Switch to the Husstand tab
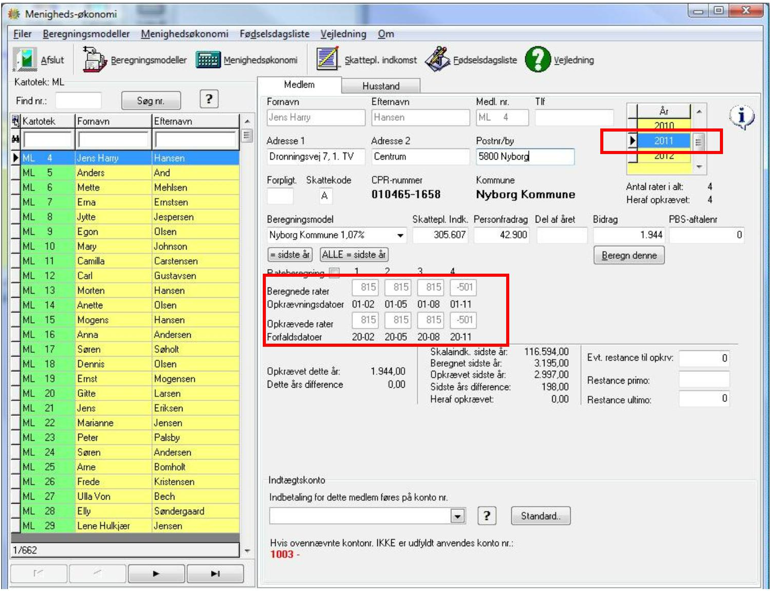This screenshot has width=773, height=592. (381, 86)
